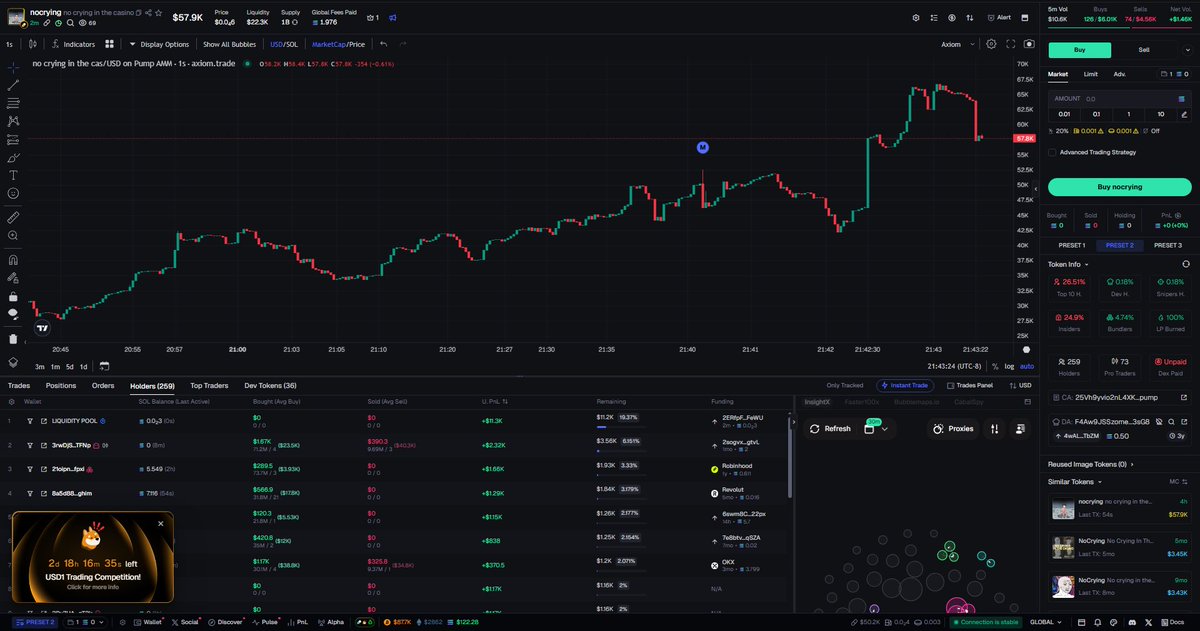1200x631 pixels.
Task: Collapse Similar Tokens section
Action: coord(1074,481)
